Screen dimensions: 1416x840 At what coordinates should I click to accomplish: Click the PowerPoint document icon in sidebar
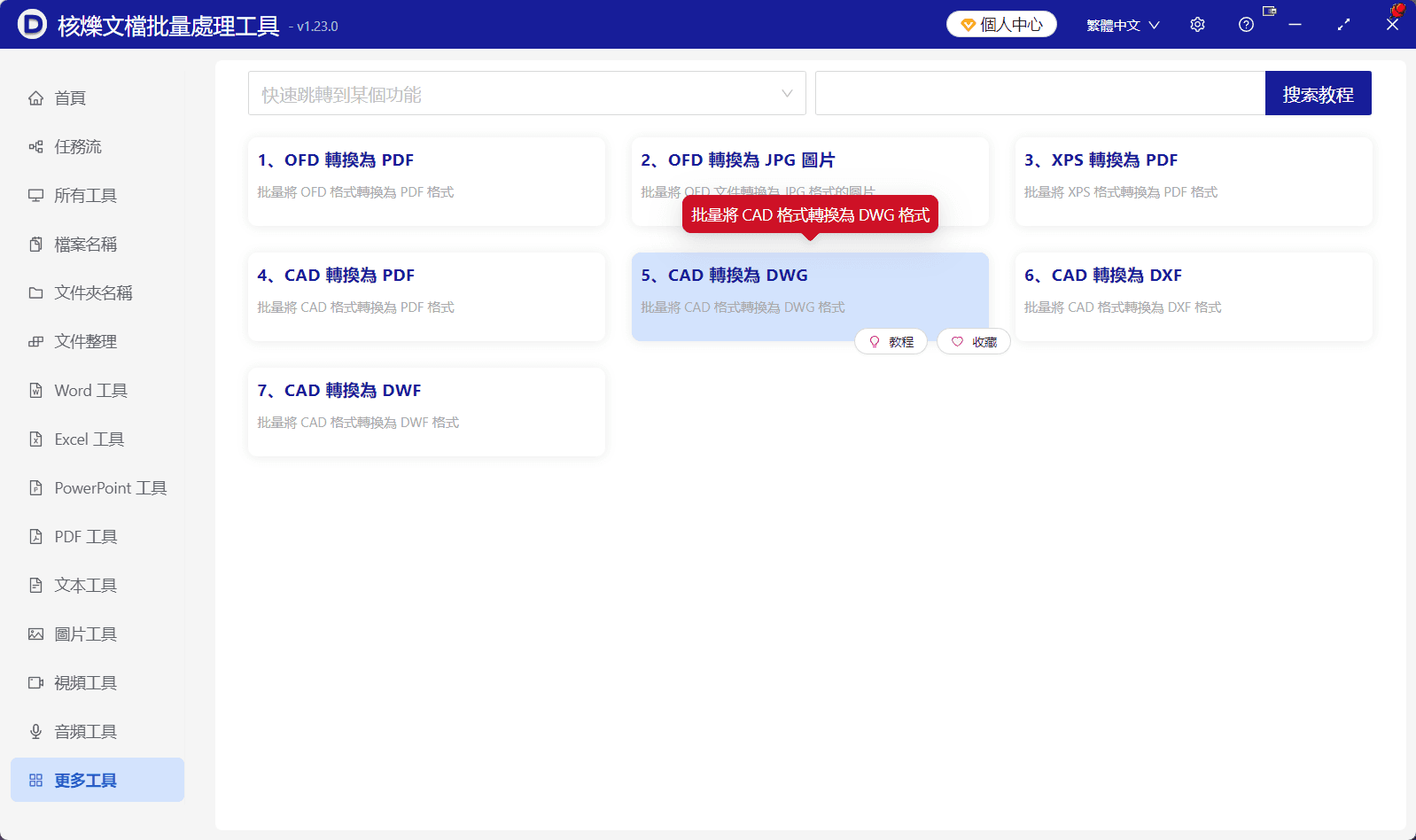point(35,487)
